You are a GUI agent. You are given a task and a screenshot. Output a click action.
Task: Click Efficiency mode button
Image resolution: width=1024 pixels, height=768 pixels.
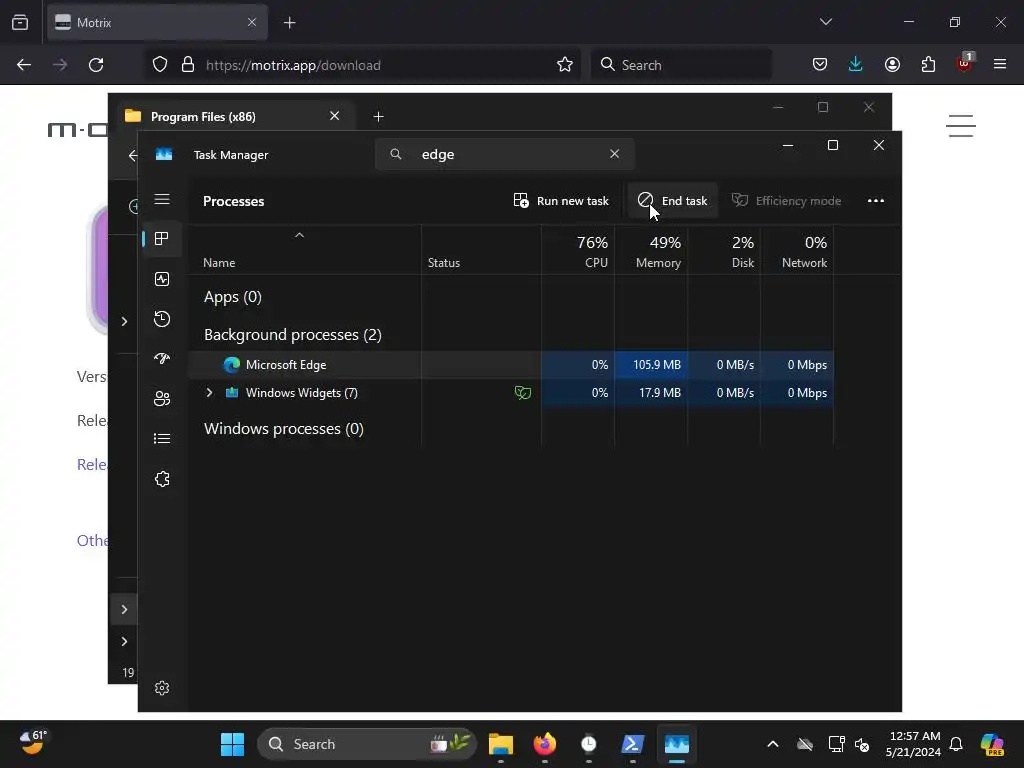(786, 200)
